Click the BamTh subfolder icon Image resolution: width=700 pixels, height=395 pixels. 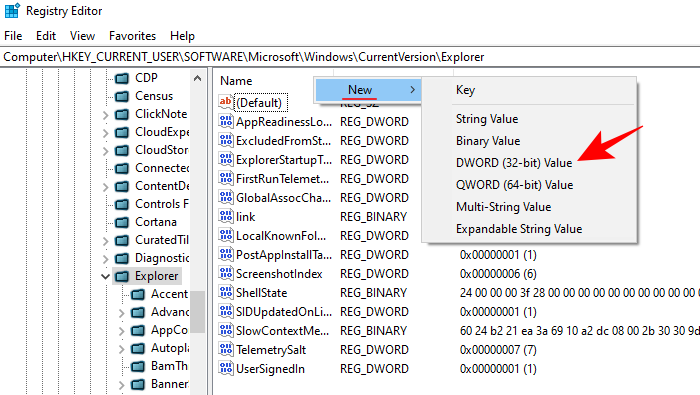138,366
